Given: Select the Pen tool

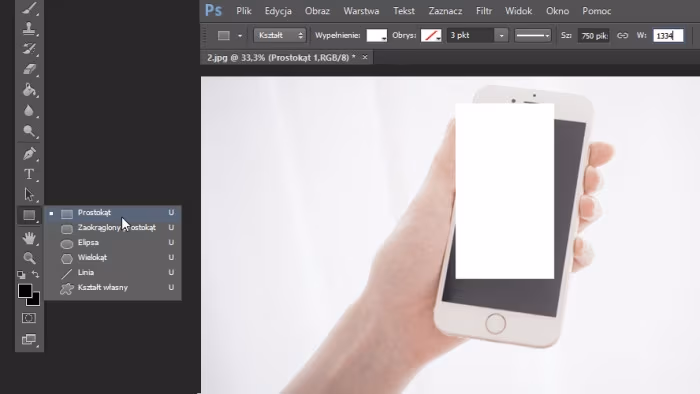Looking at the screenshot, I should [x=29, y=153].
